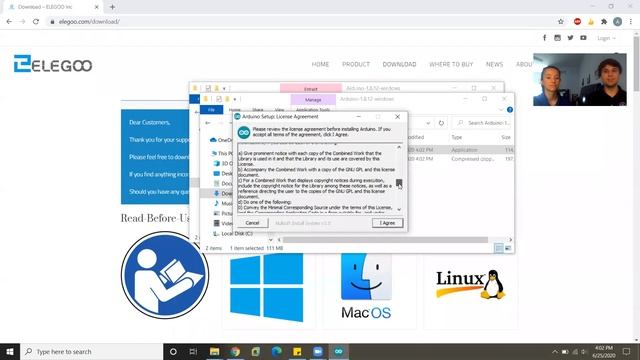Click Arduino installer taskbar icon

click(338, 351)
